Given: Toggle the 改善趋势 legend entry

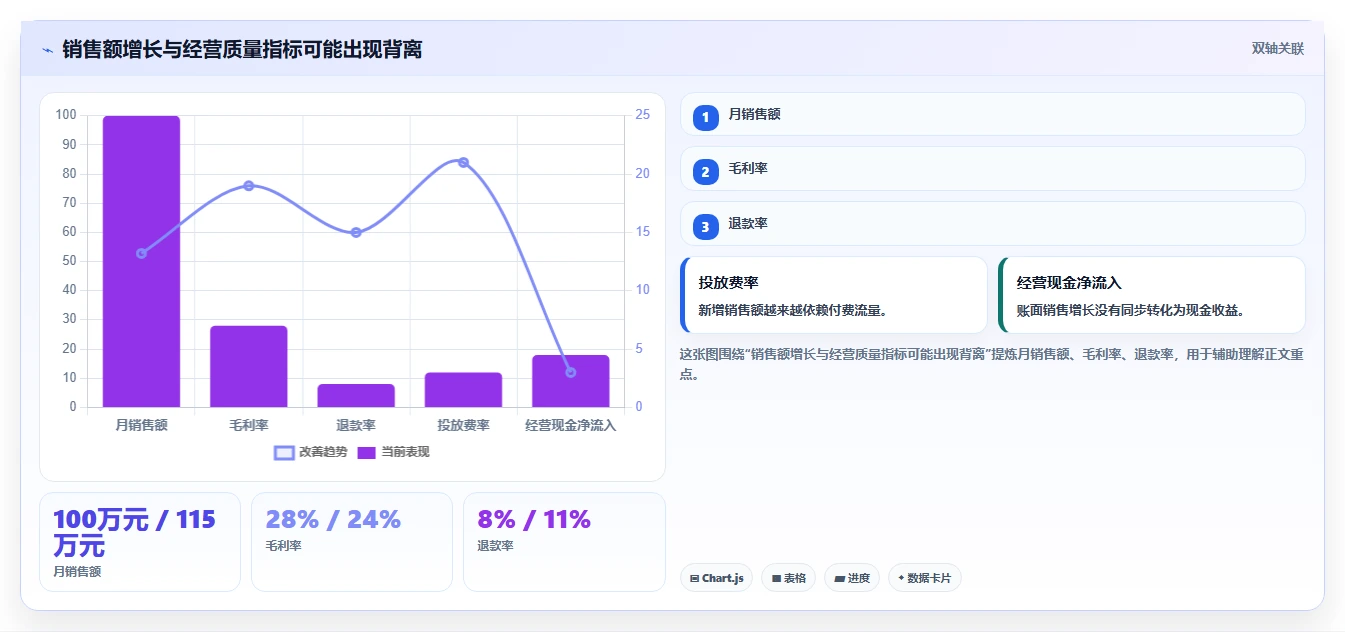Looking at the screenshot, I should click(x=311, y=452).
